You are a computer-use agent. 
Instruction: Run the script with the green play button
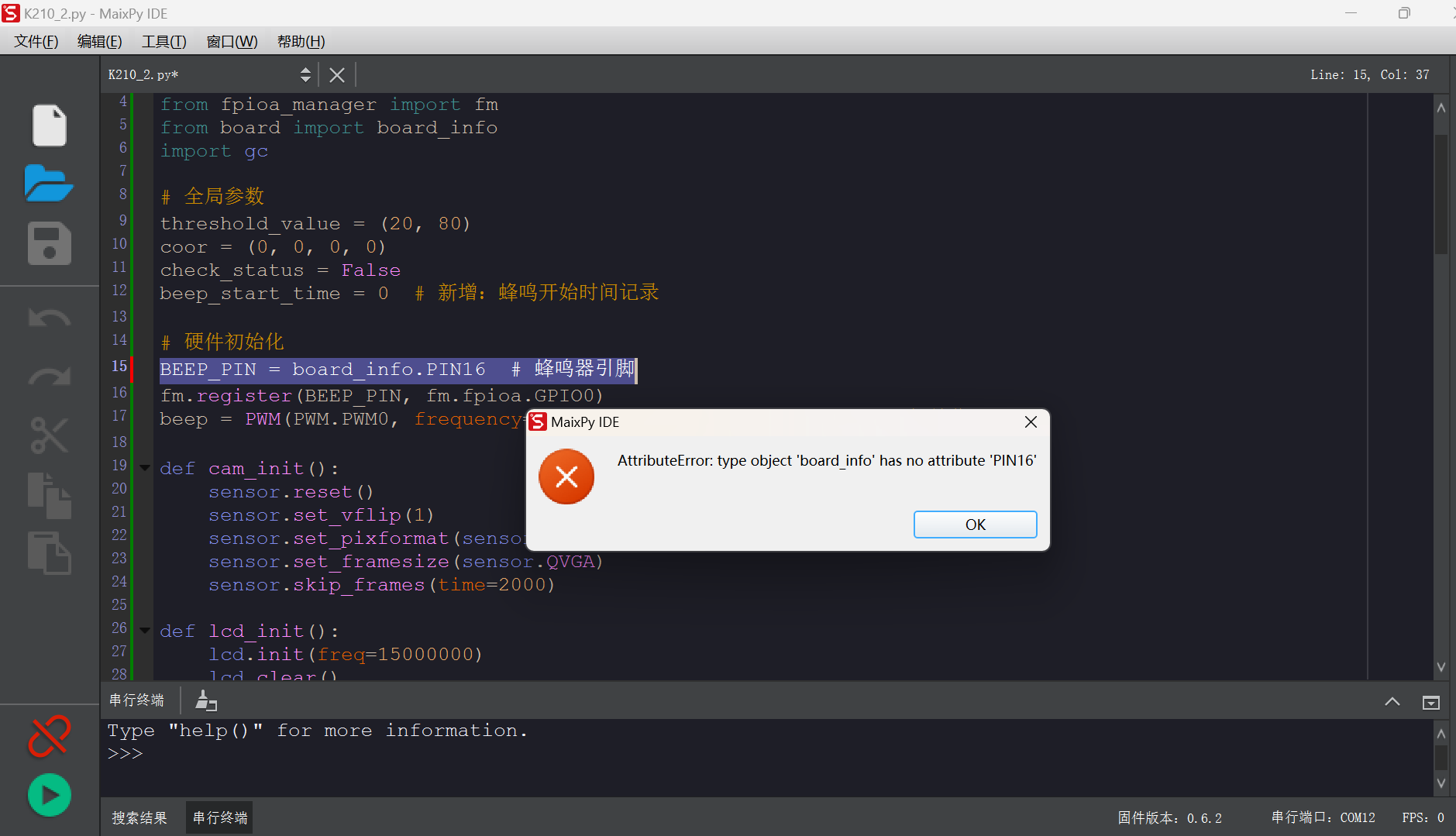click(50, 795)
